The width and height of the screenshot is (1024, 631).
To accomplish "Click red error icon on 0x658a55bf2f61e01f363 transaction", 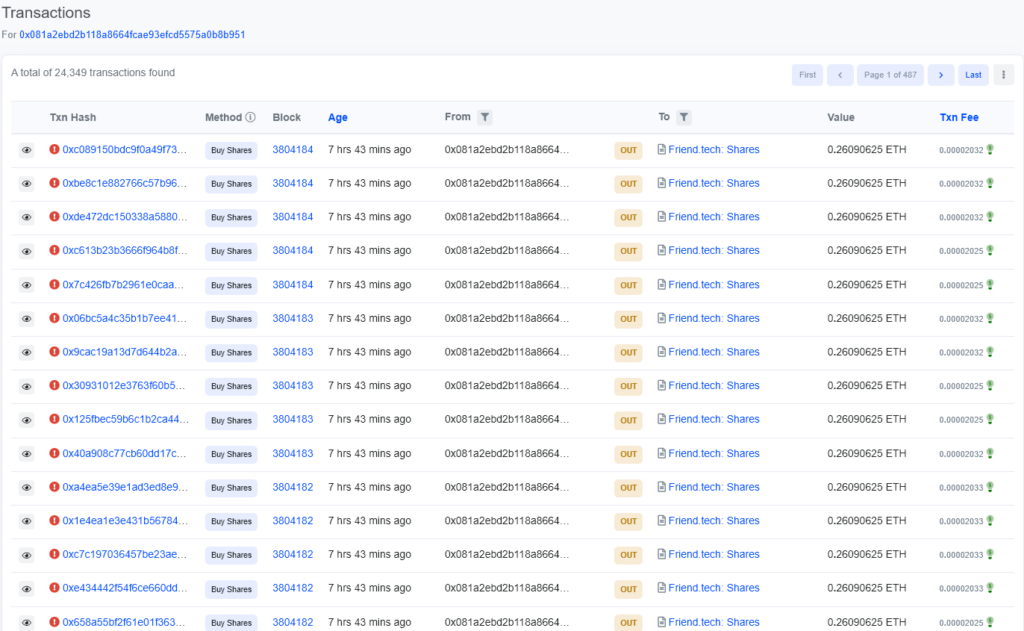I will [54, 622].
